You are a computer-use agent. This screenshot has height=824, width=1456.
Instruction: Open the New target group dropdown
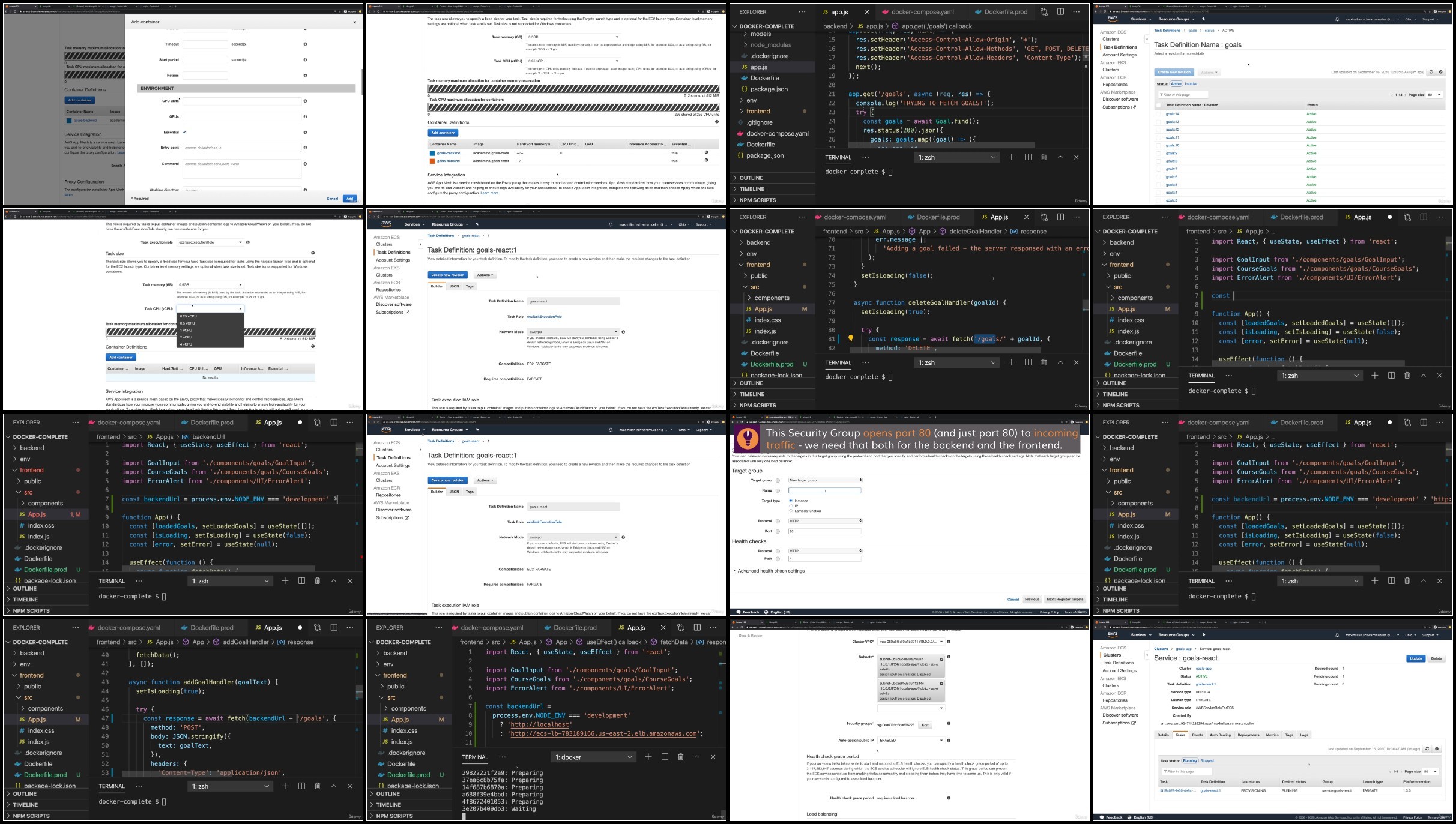[x=825, y=480]
